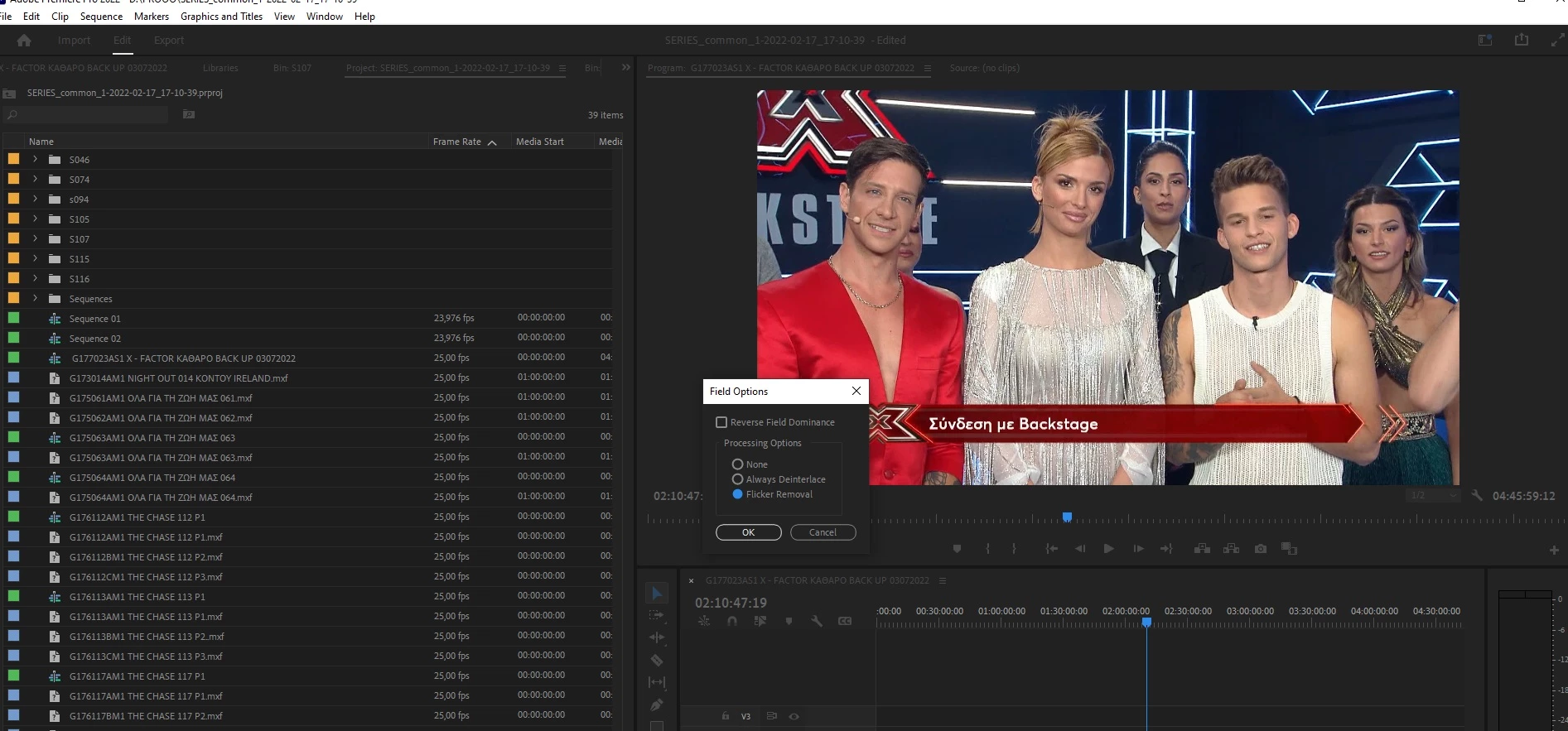This screenshot has height=731, width=1568.
Task: Click Mark Out button
Action: click(1014, 549)
